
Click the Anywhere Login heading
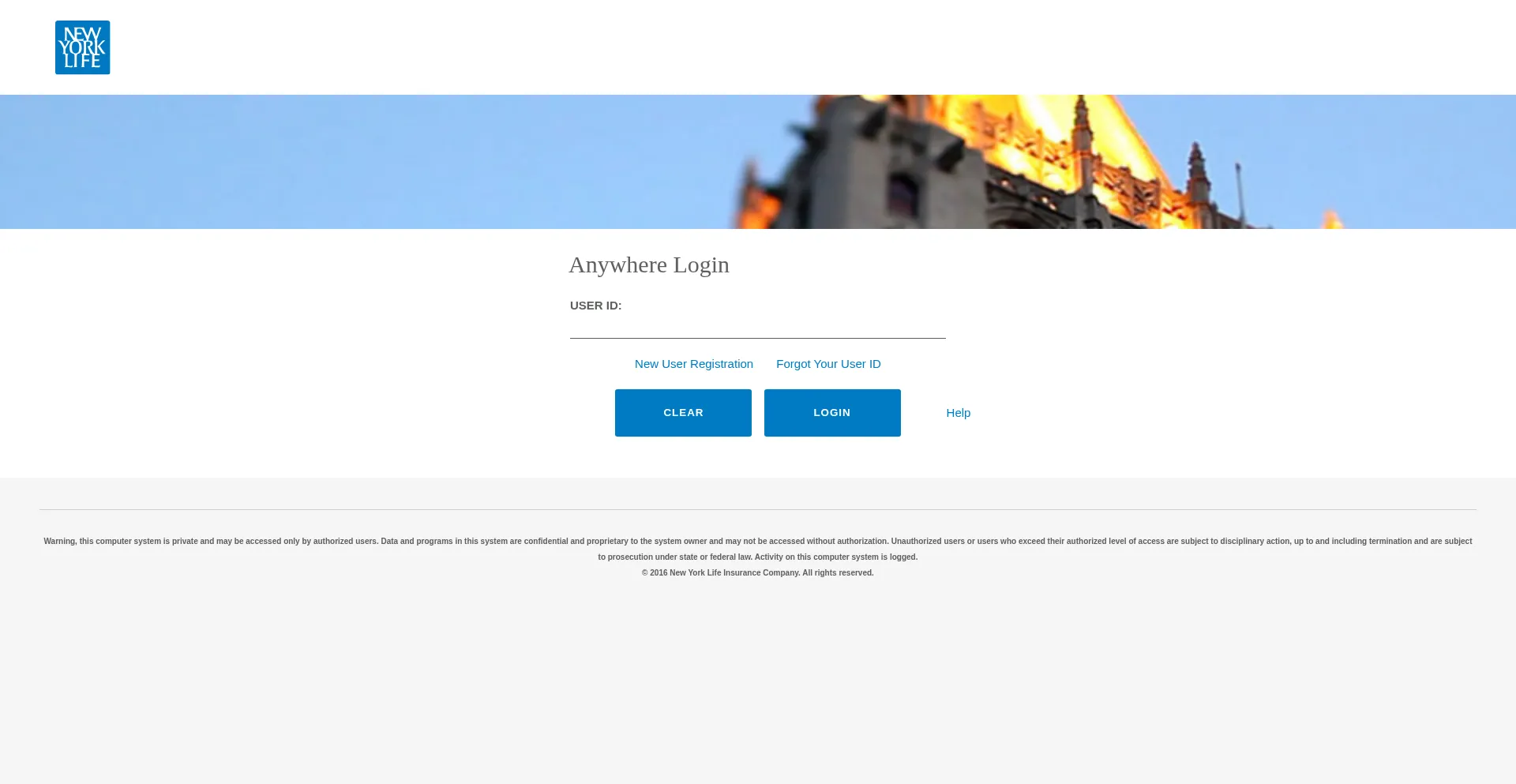[648, 264]
